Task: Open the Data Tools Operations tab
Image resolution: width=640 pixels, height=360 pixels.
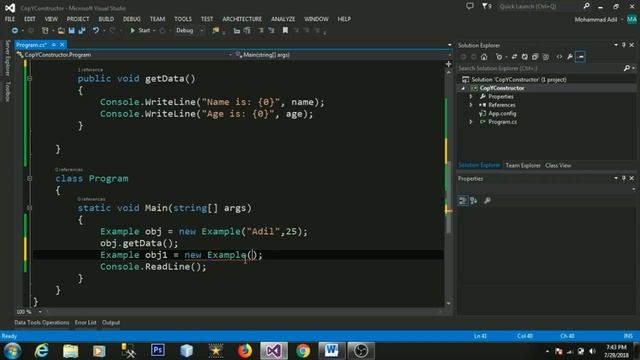Action: pyautogui.click(x=42, y=323)
